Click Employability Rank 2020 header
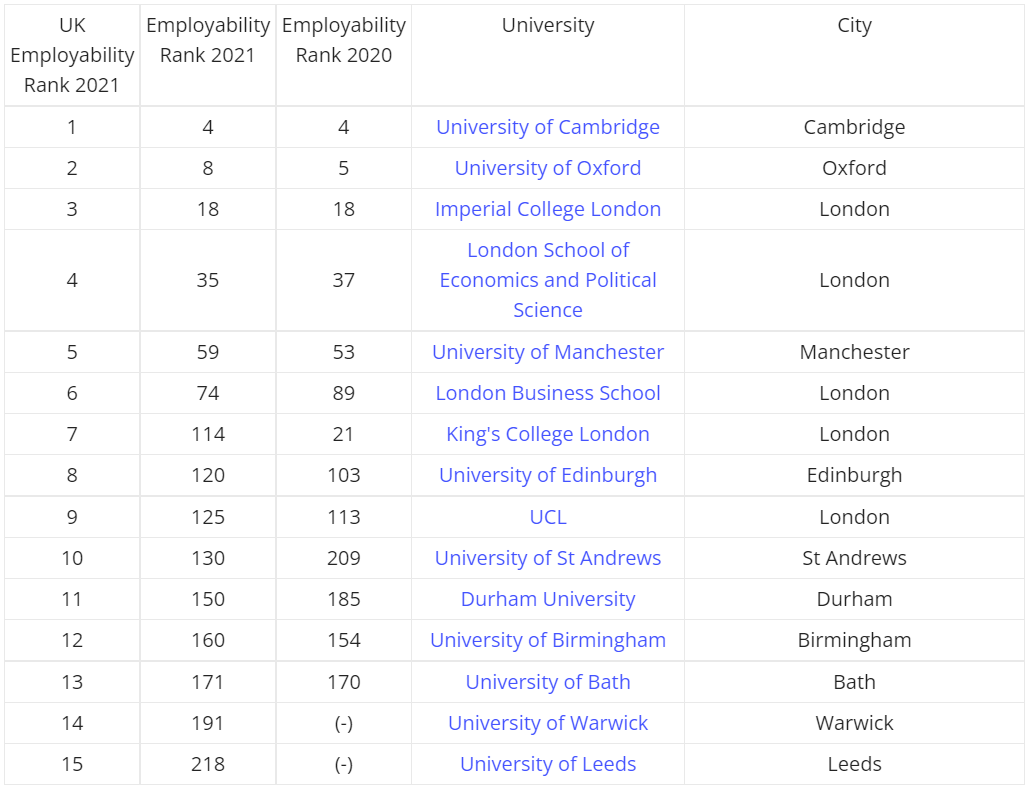This screenshot has height=793, width=1032. tap(343, 40)
